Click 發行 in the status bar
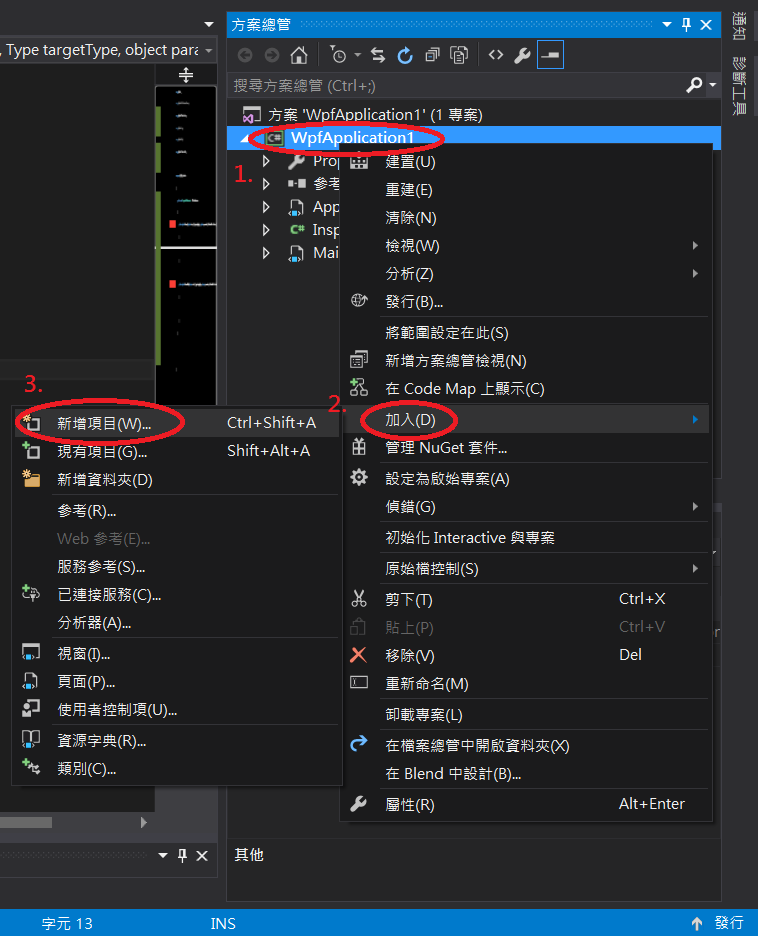 (729, 923)
